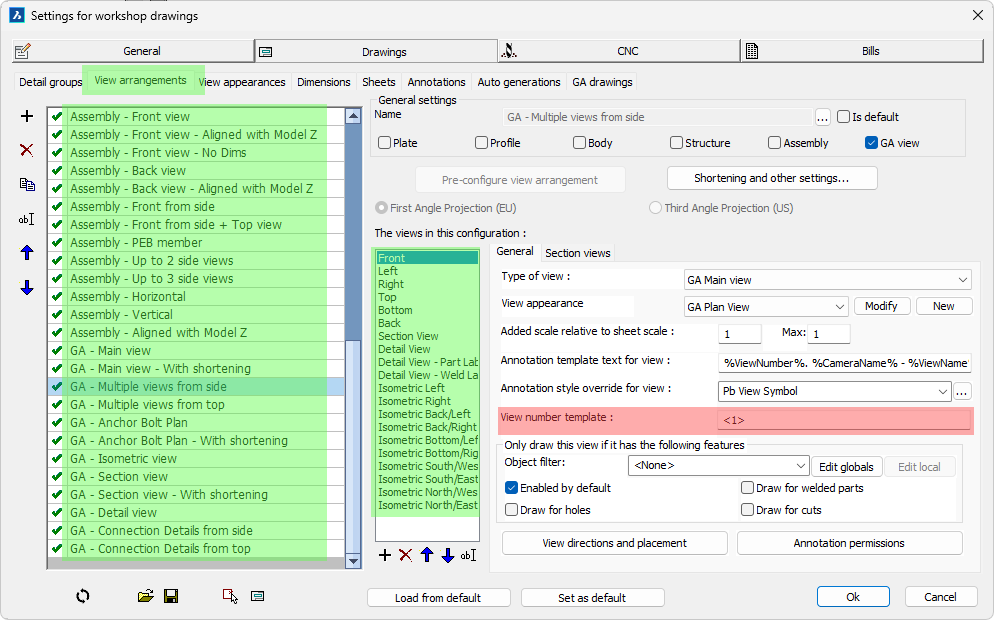Click the copy arrangement icon in left sidebar
The image size is (994, 620).
pyautogui.click(x=27, y=184)
